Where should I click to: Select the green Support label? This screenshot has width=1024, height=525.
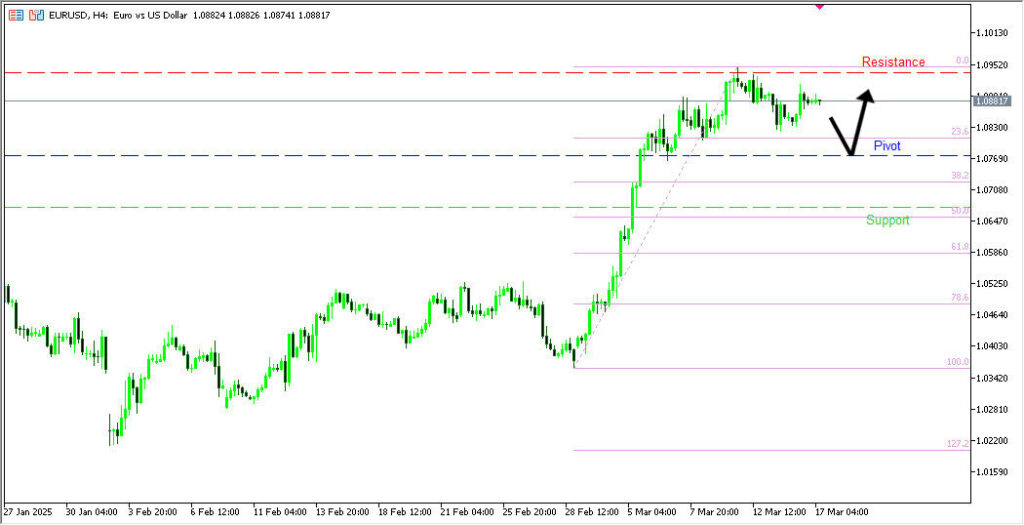[x=888, y=220]
